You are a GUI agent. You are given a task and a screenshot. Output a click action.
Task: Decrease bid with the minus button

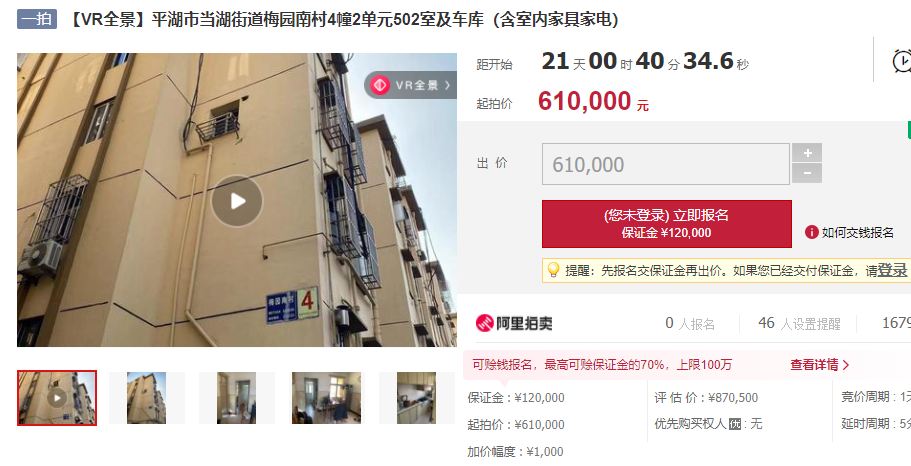pos(807,173)
